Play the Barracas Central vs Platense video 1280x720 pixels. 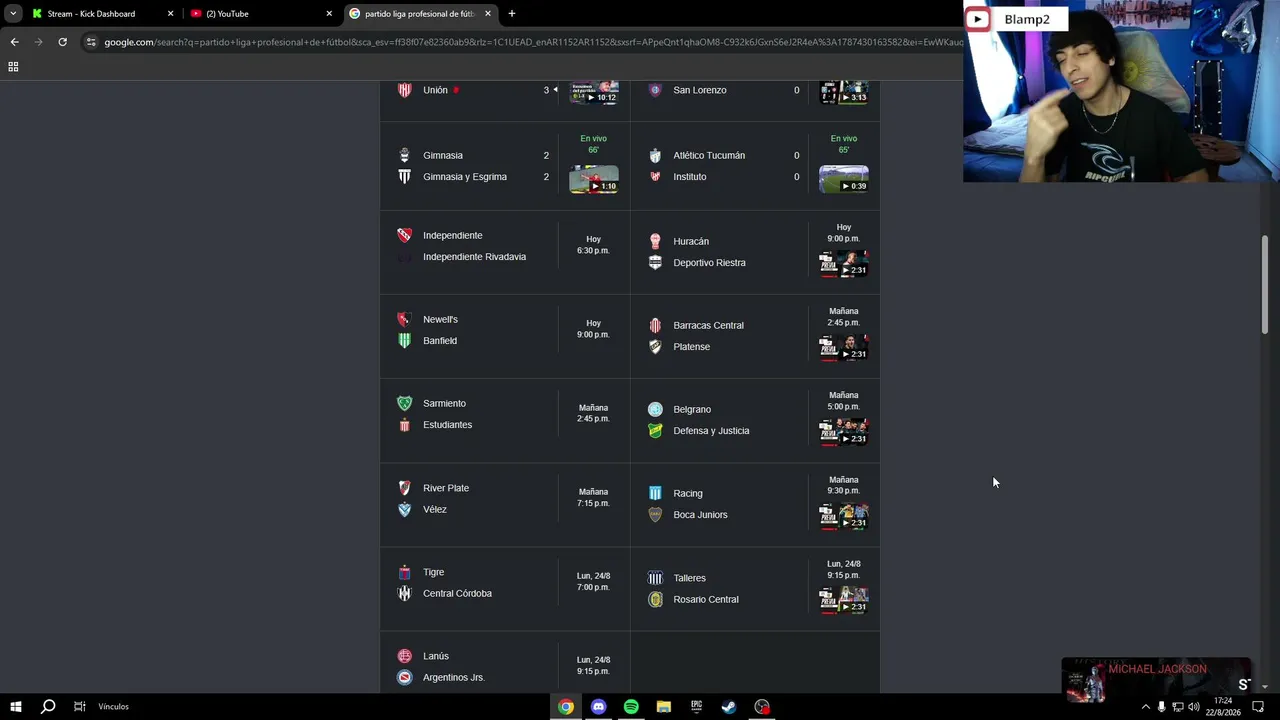pos(844,347)
